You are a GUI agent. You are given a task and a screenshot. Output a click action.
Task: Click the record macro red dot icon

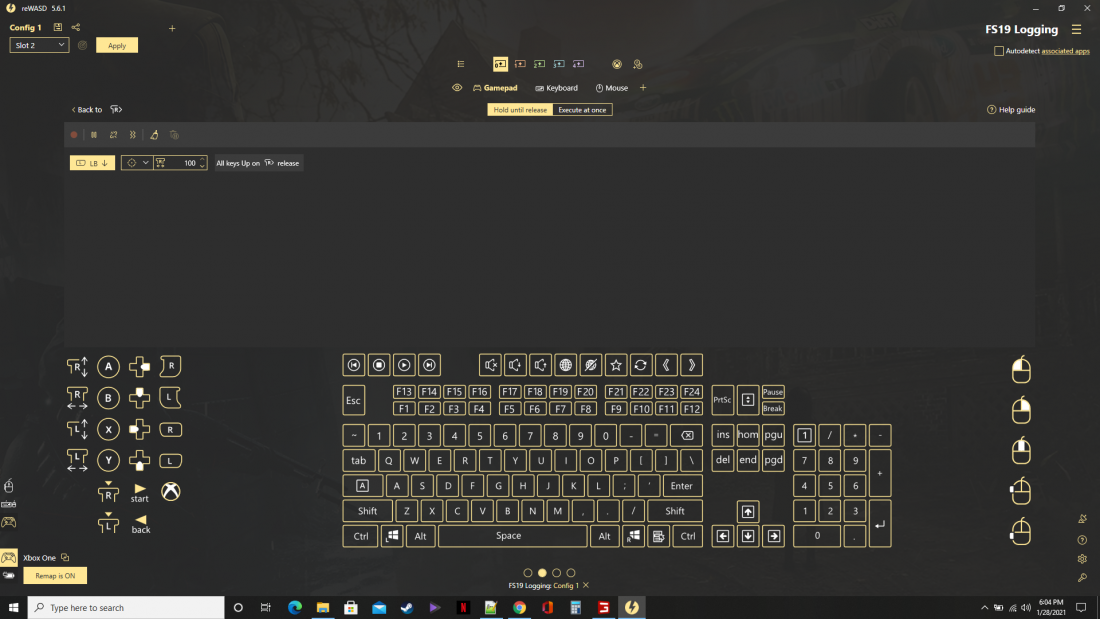tap(73, 134)
